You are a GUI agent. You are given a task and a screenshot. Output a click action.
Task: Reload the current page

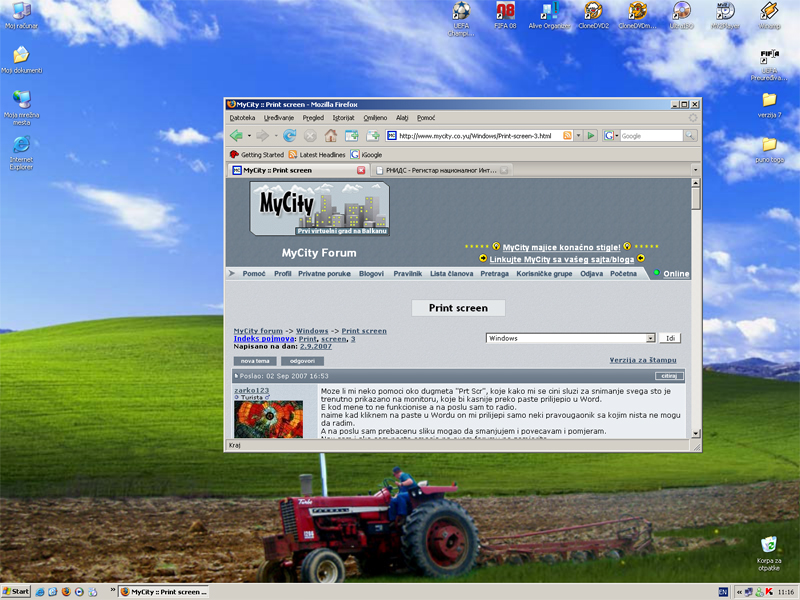point(289,136)
